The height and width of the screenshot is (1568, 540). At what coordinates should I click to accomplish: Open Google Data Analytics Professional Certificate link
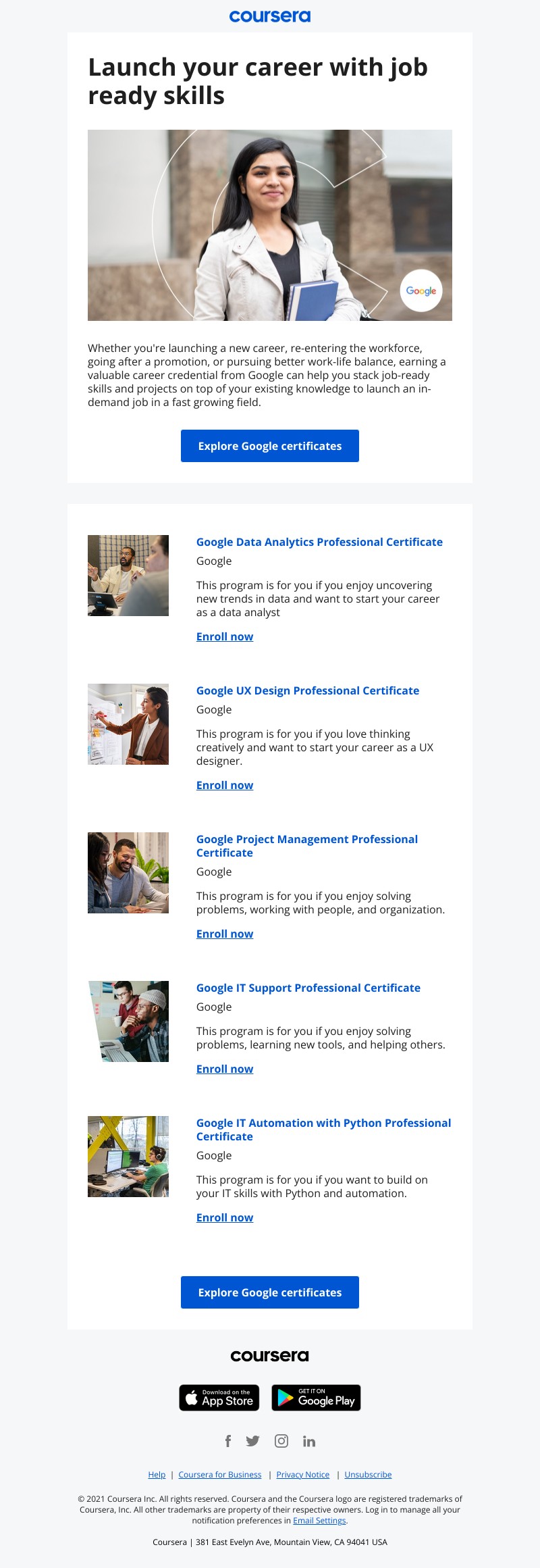(x=319, y=542)
